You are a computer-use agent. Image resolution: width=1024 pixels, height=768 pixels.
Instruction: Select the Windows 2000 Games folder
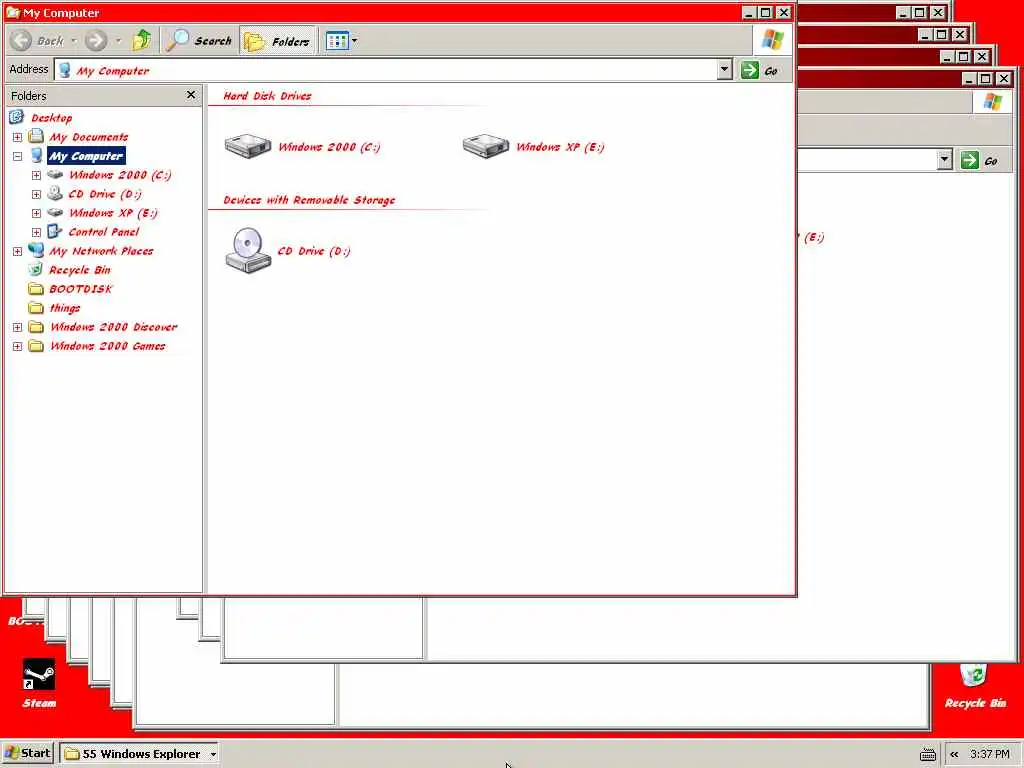108,346
